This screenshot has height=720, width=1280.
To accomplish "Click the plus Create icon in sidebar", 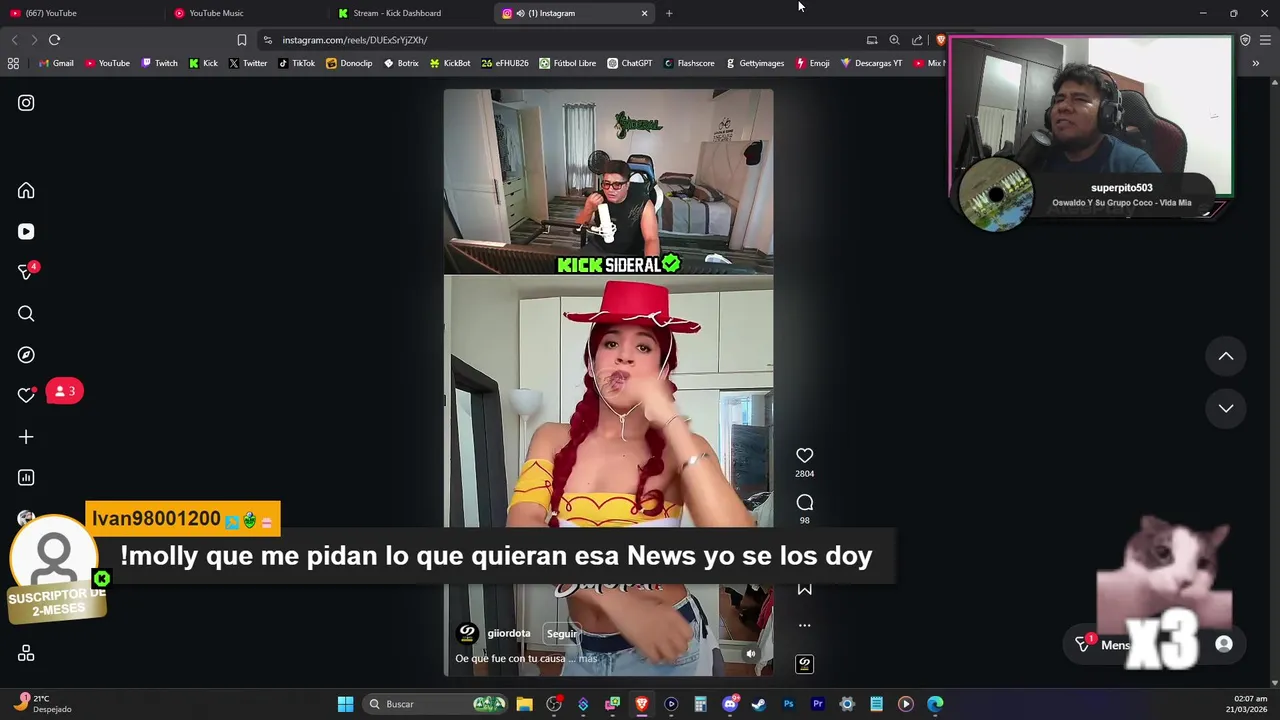I will coord(26,437).
